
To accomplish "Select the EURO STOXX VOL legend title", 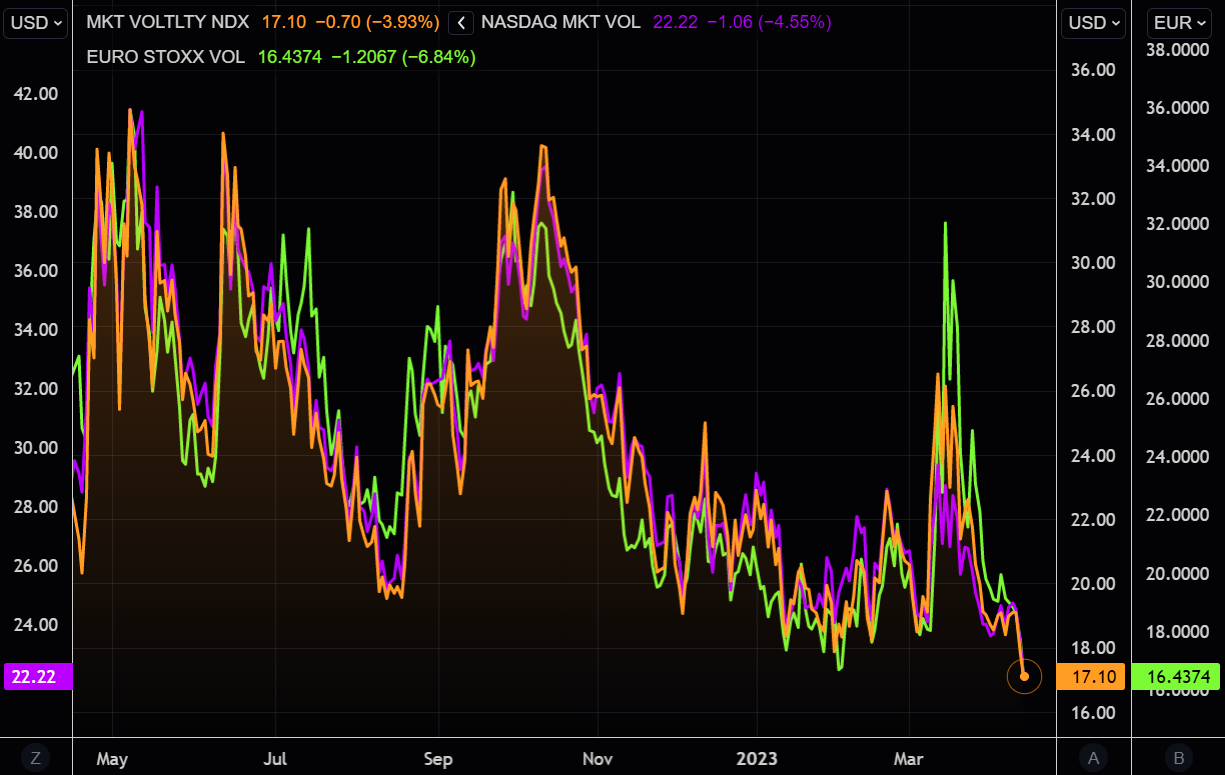I will coord(165,57).
